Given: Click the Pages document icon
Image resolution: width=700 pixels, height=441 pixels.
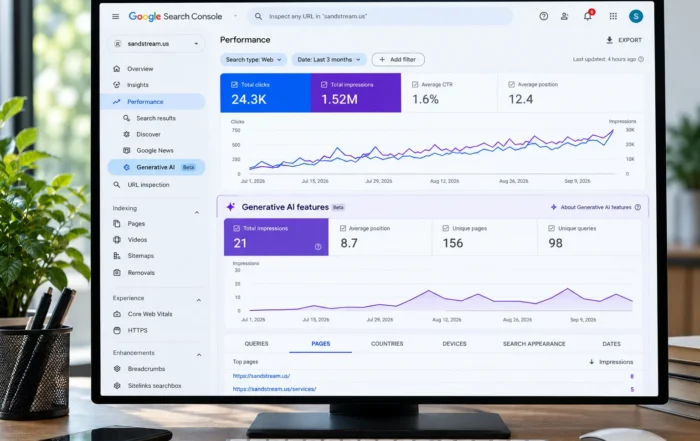Looking at the screenshot, I should pos(117,224).
